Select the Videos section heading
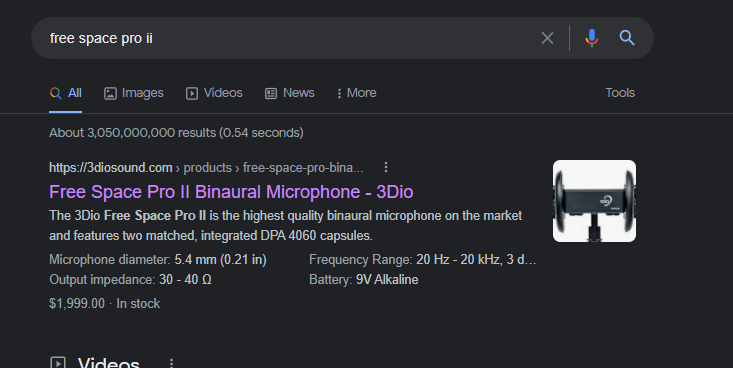733x368 pixels. click(x=108, y=362)
